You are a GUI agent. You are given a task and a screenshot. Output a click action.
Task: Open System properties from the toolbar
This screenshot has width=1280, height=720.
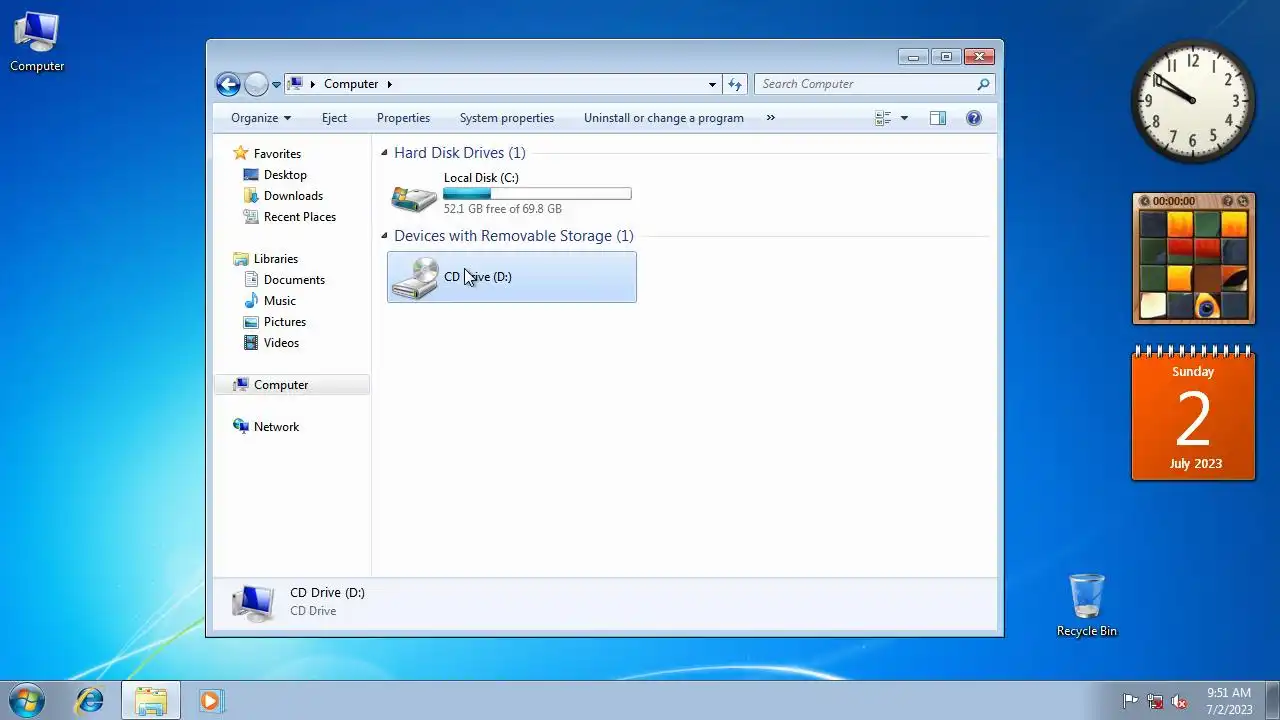506,118
